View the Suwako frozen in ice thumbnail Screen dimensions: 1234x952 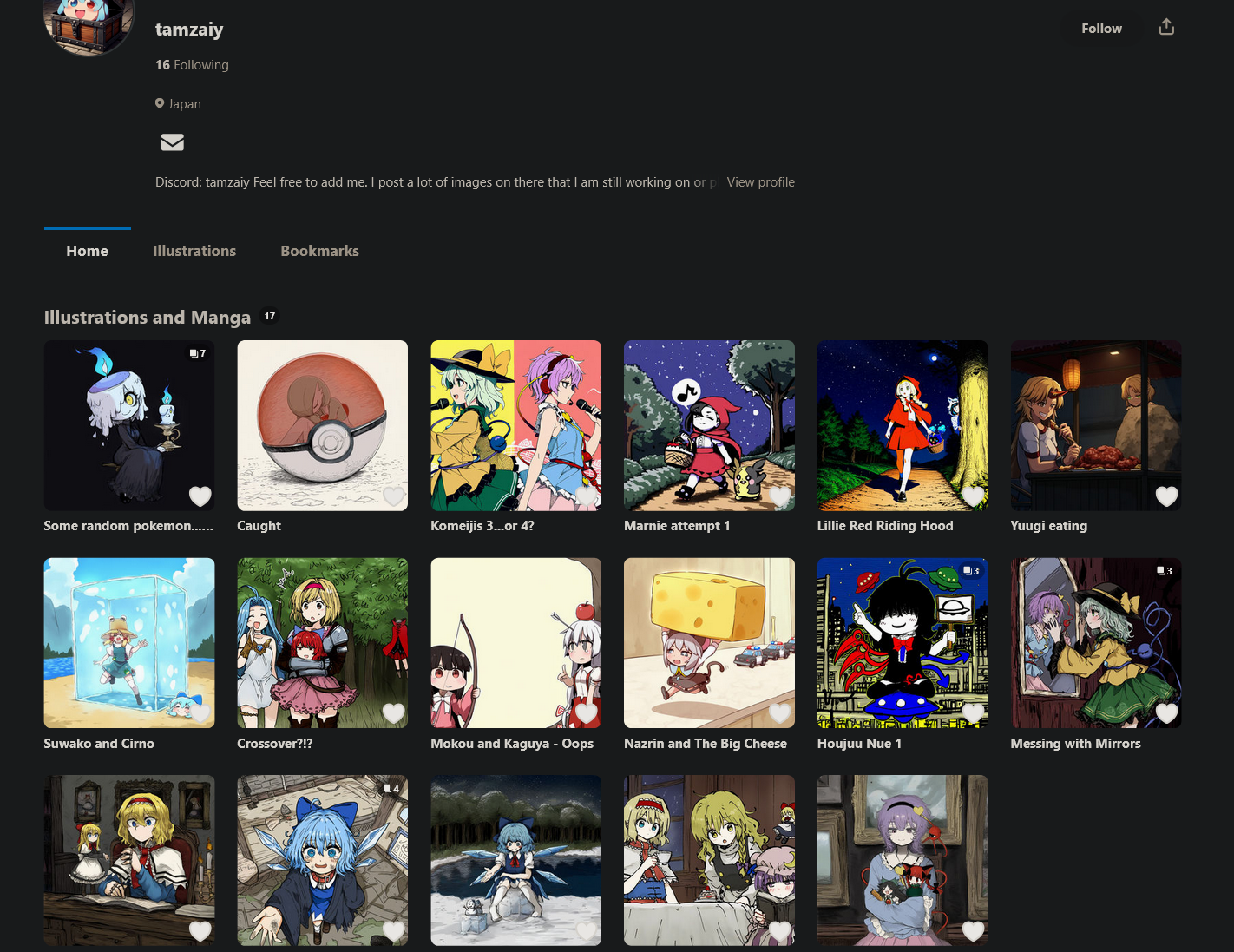(129, 643)
